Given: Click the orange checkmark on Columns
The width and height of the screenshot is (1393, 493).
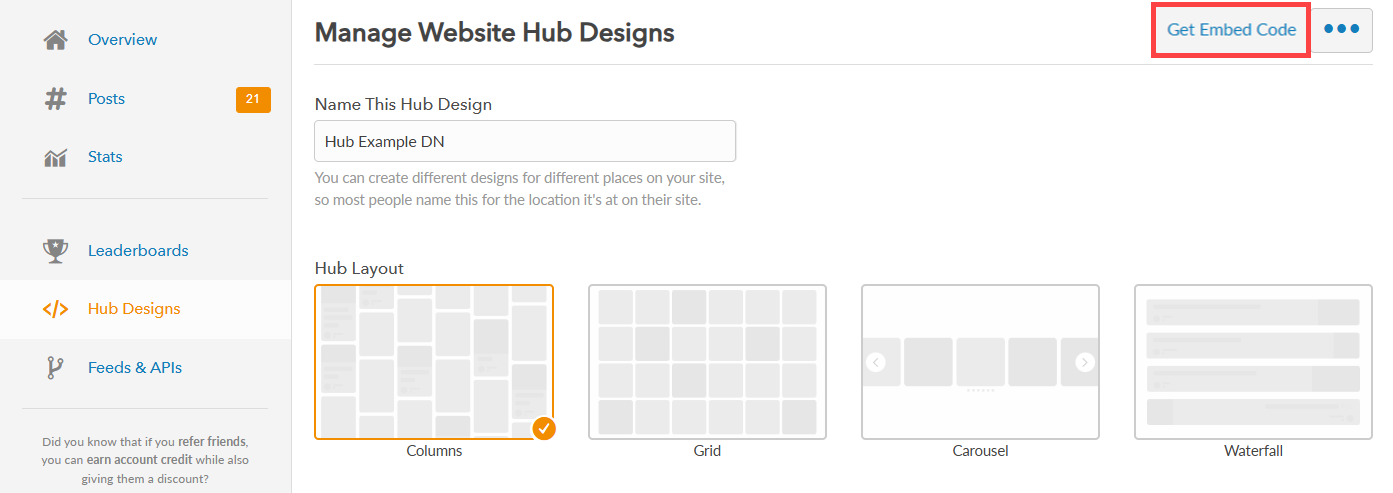Looking at the screenshot, I should pos(543,429).
